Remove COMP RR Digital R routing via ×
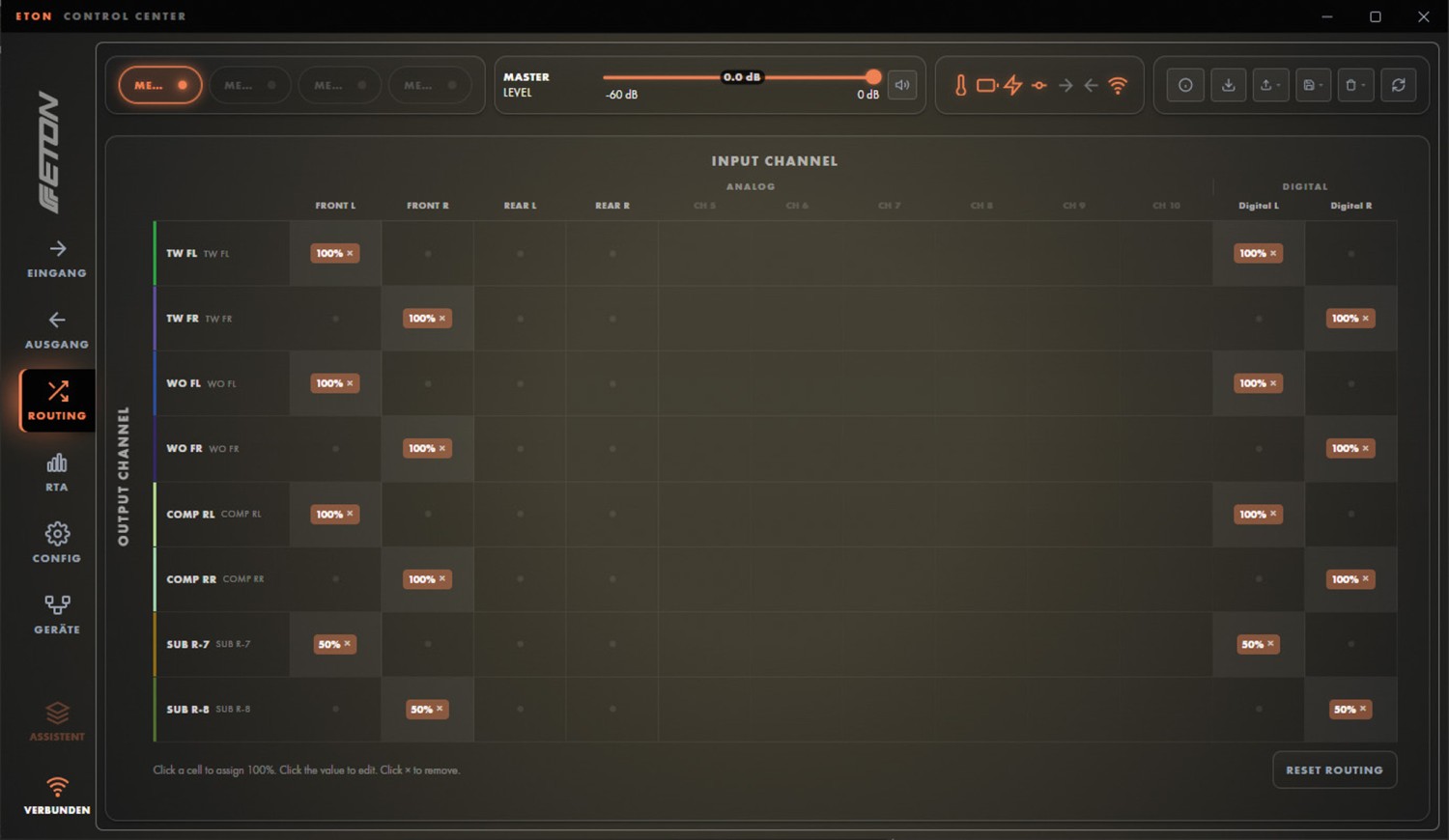Screen dimensions: 1449x840 1365,579
